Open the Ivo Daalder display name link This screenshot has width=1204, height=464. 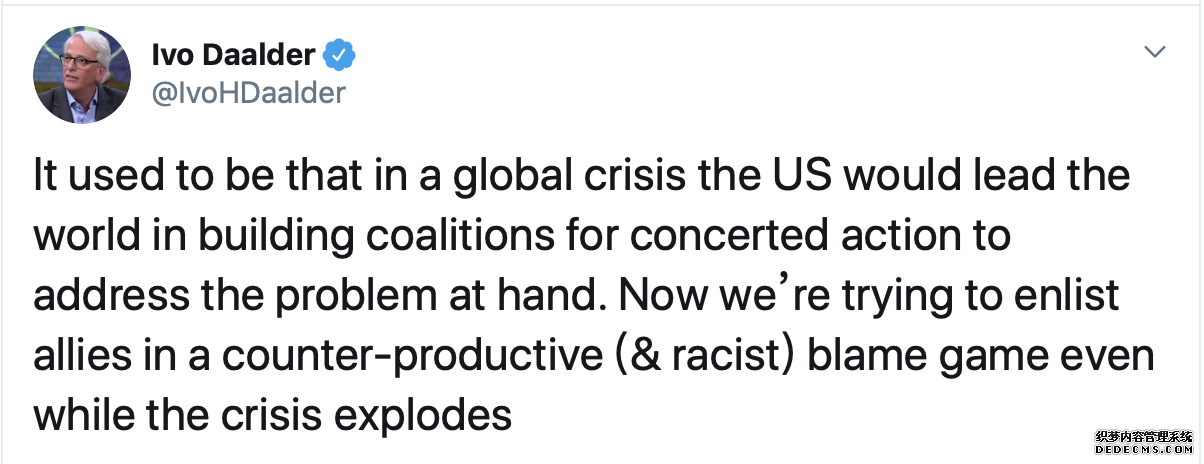point(234,57)
